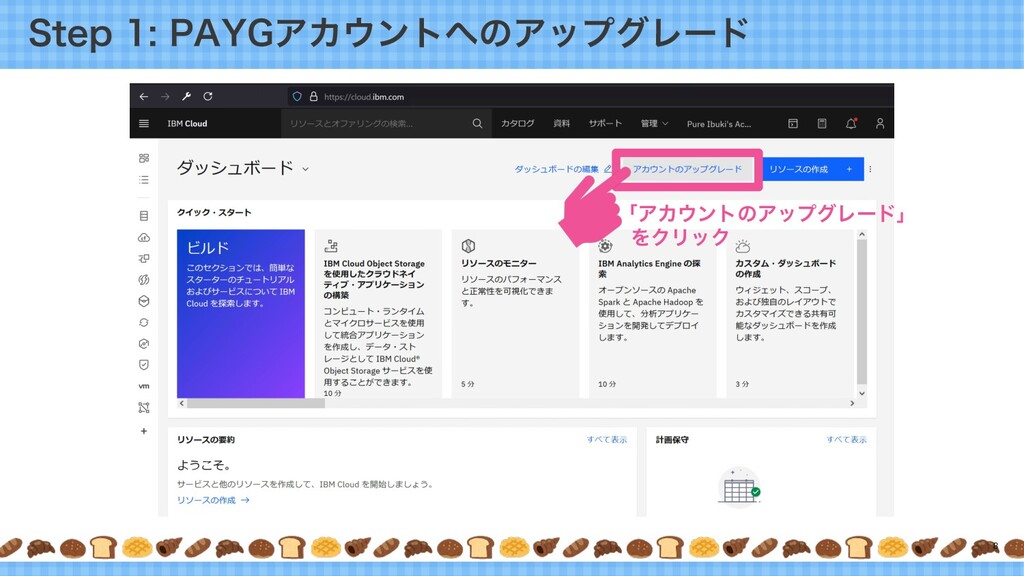Click the padlock site info icon
Image resolution: width=1024 pixels, height=576 pixels.
coord(313,97)
